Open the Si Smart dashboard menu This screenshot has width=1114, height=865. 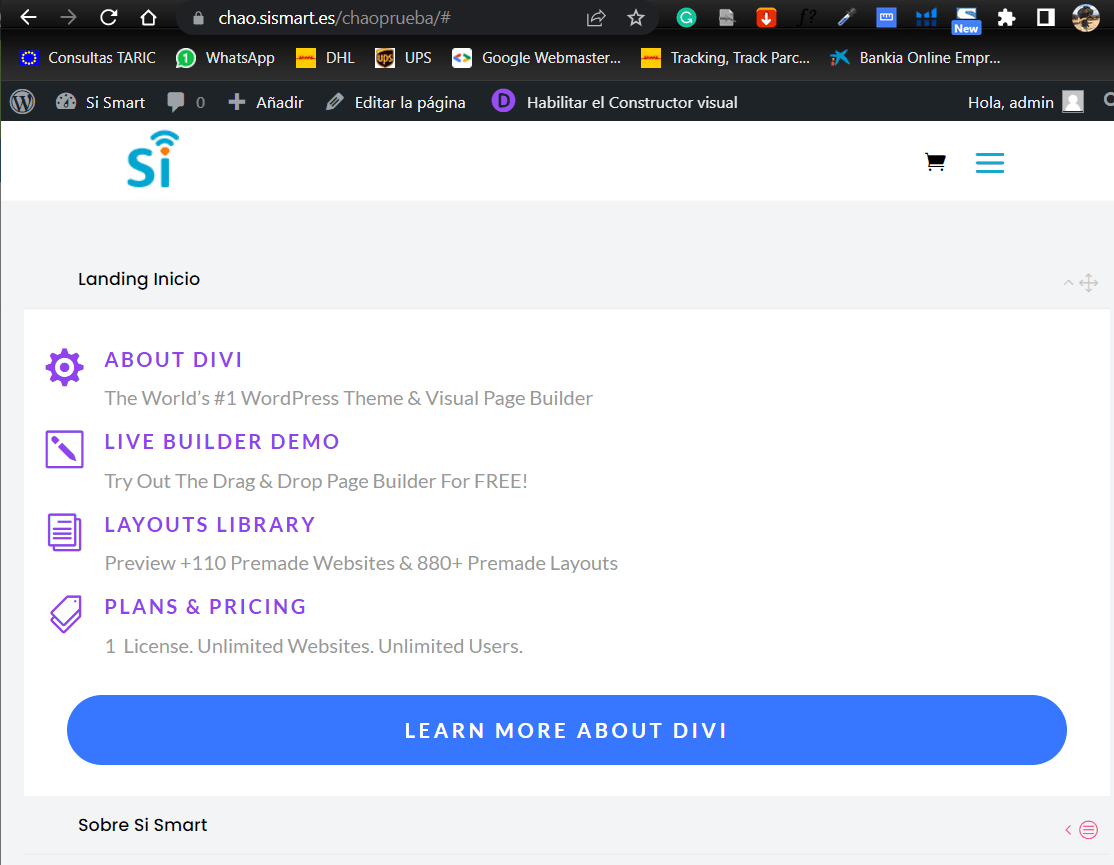pos(100,102)
